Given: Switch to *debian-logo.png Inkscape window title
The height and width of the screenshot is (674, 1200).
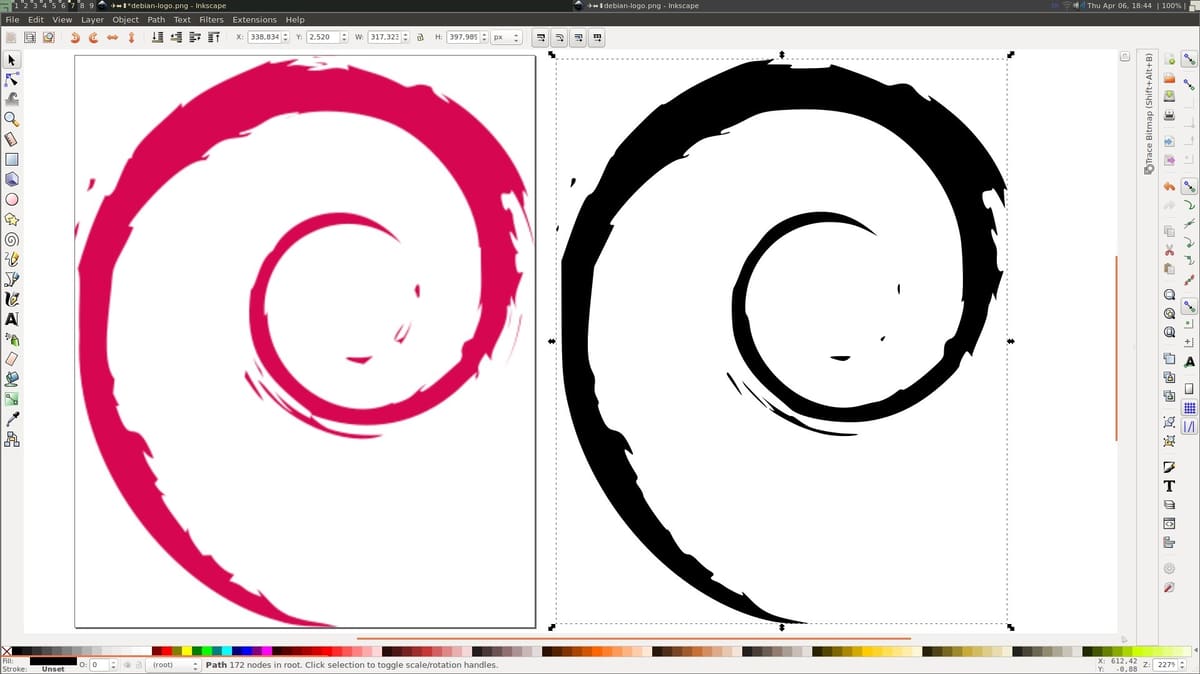Looking at the screenshot, I should 166,5.
